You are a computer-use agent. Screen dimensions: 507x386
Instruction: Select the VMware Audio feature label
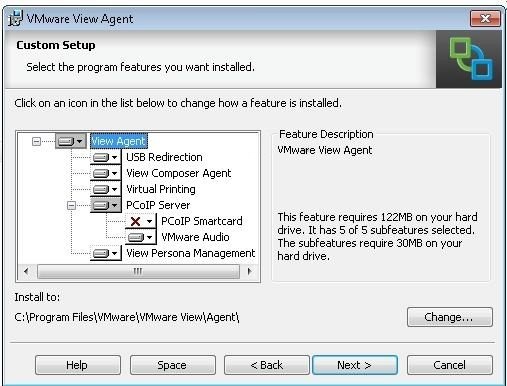[195, 237]
